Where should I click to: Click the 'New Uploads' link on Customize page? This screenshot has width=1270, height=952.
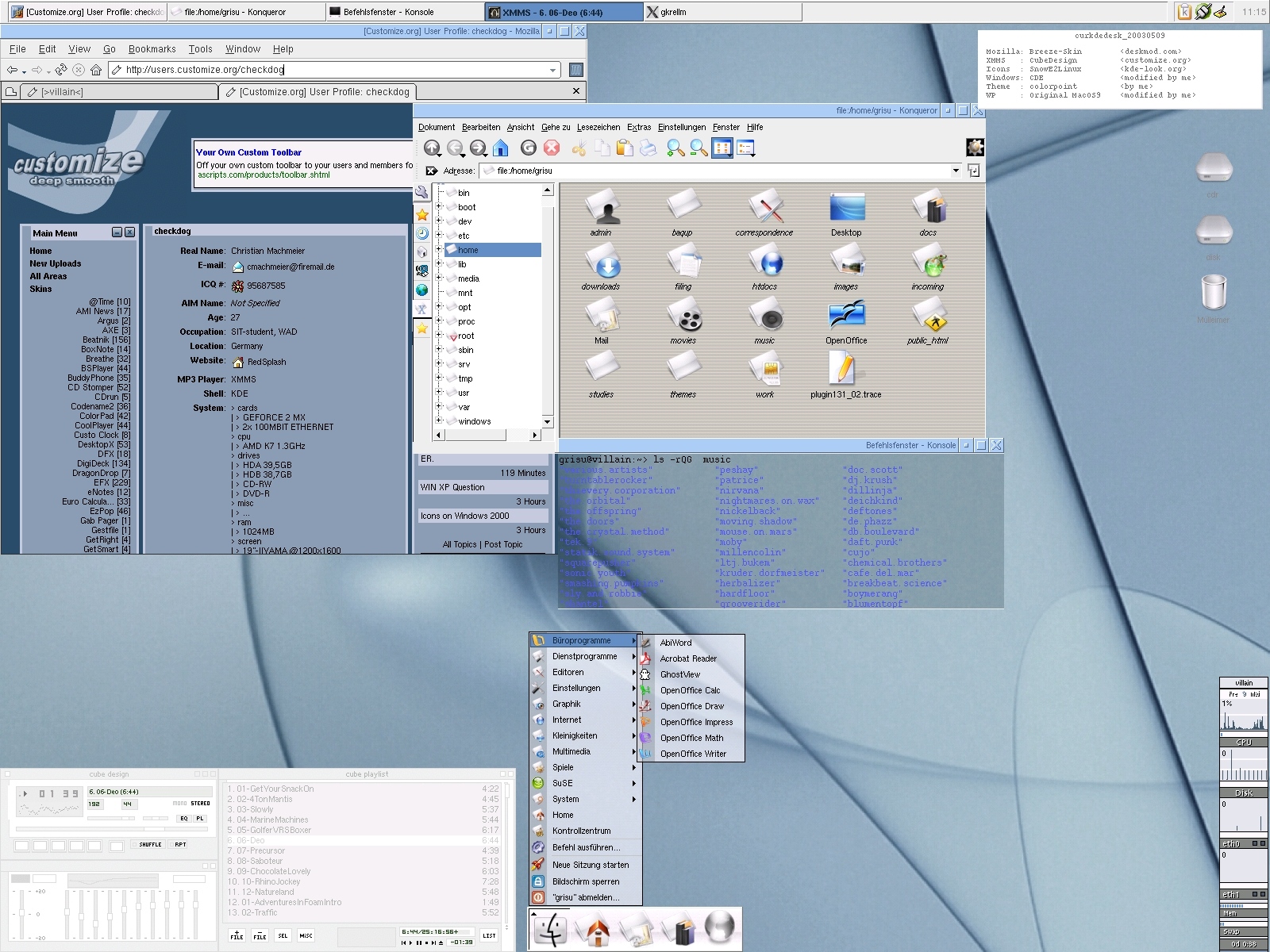55,263
